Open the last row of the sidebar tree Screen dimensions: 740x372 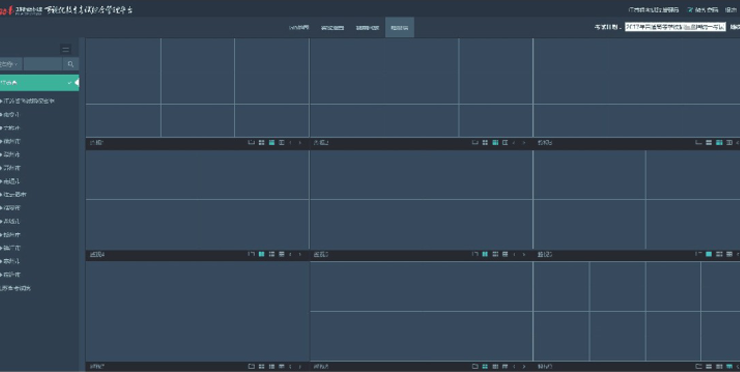(x=16, y=288)
